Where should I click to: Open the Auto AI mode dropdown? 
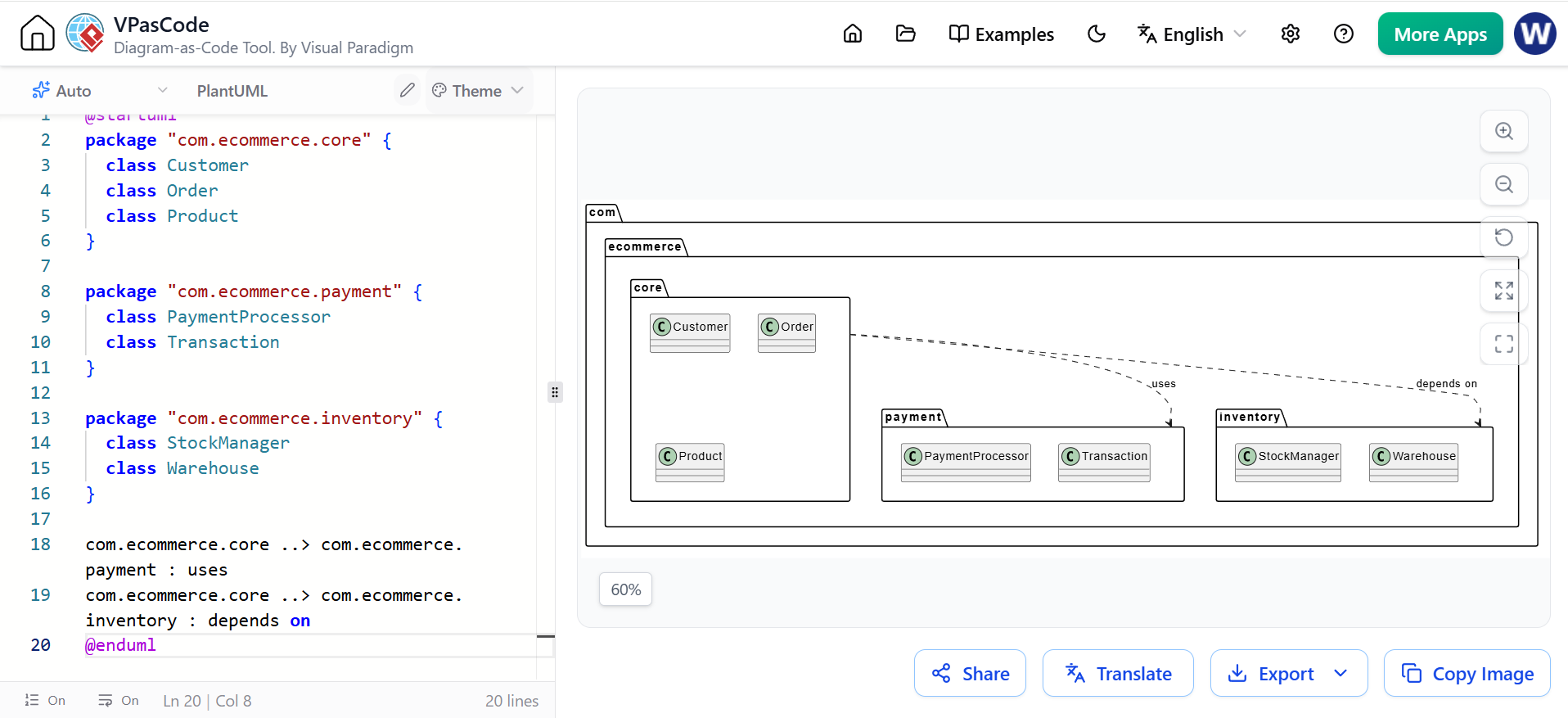coord(100,90)
